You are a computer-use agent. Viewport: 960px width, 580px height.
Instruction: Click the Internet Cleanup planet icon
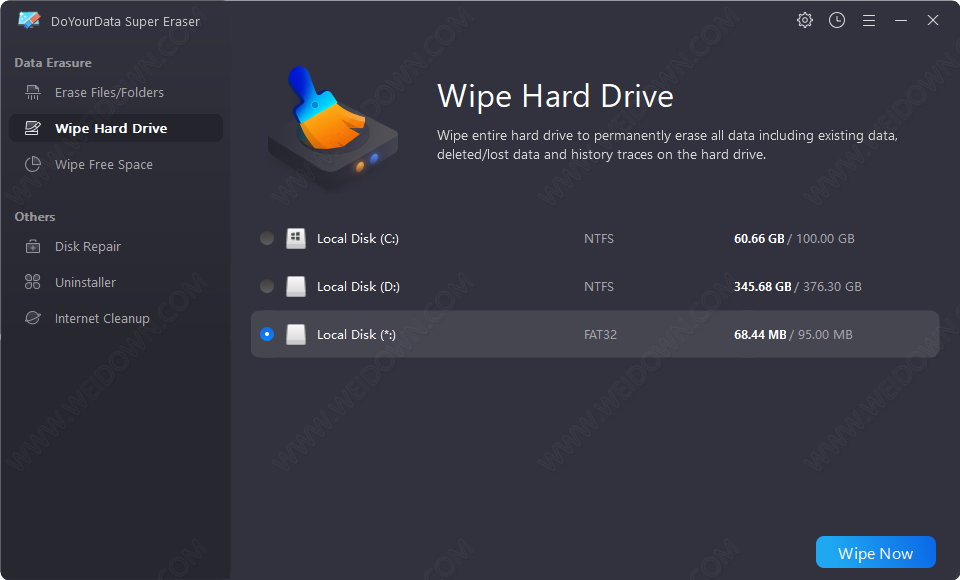coord(32,318)
